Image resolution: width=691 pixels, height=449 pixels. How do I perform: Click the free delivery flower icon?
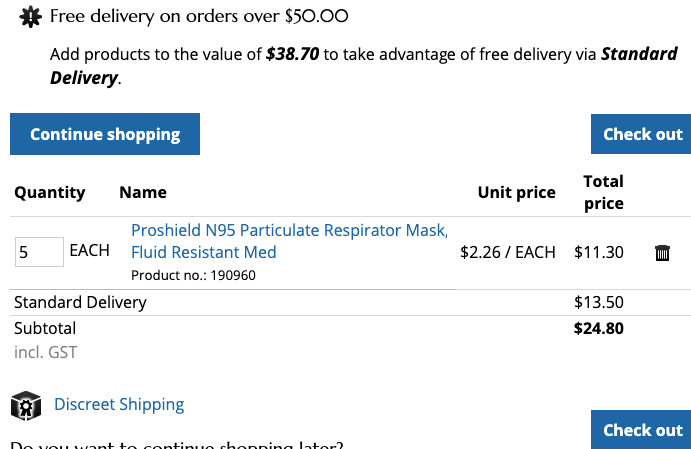coord(31,16)
